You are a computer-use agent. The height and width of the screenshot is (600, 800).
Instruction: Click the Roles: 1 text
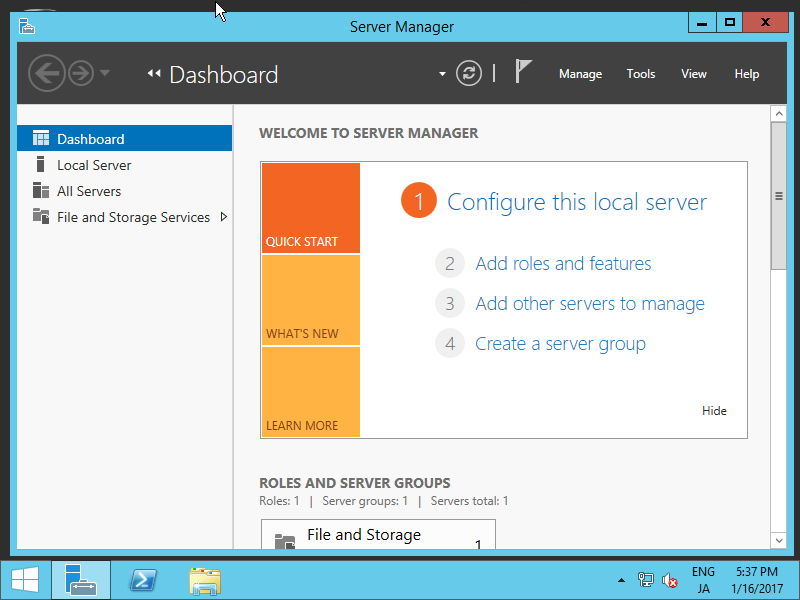279,501
